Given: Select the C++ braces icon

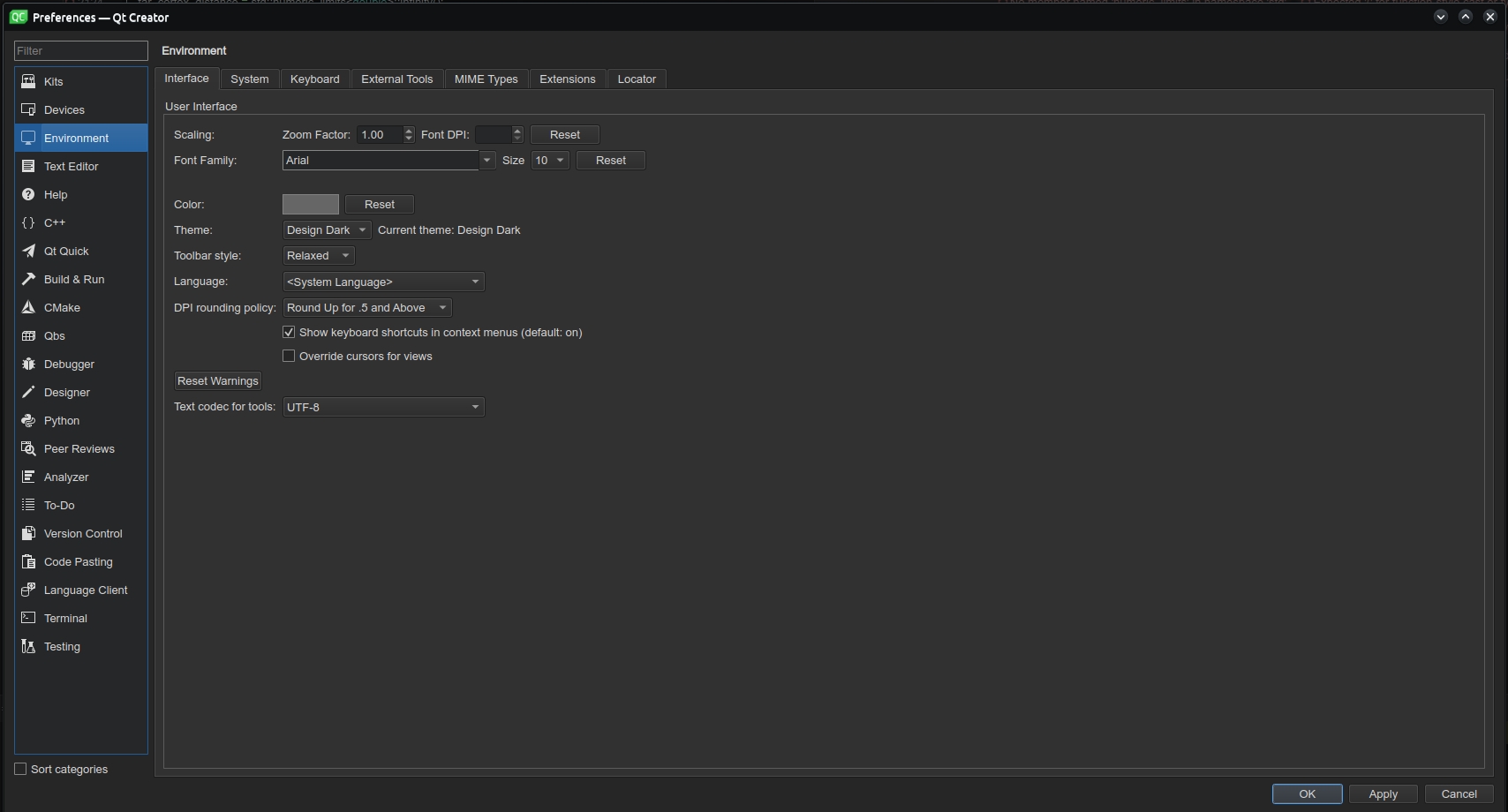Looking at the screenshot, I should click(x=28, y=222).
